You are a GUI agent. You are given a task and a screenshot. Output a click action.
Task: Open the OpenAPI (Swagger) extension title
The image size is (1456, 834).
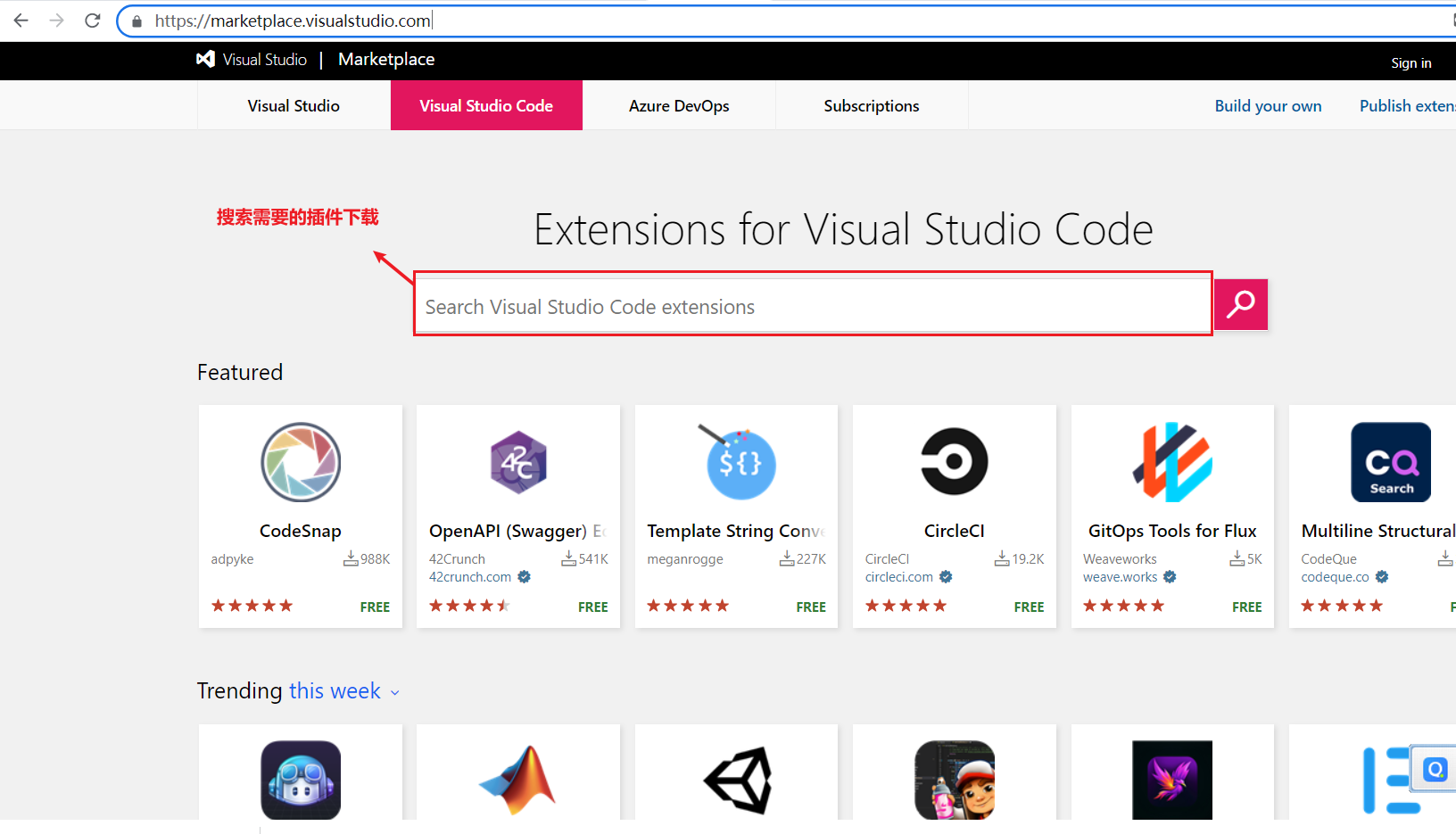tap(517, 531)
